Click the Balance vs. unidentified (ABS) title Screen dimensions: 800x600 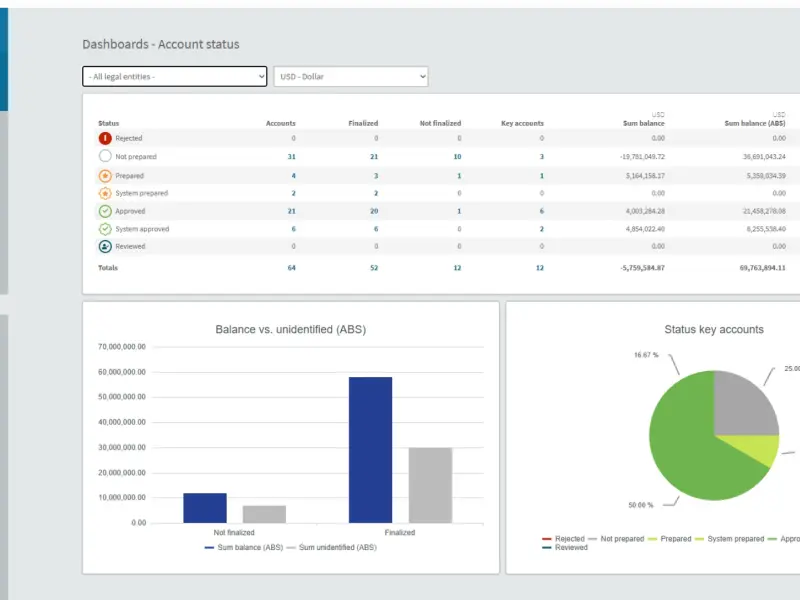(x=291, y=330)
